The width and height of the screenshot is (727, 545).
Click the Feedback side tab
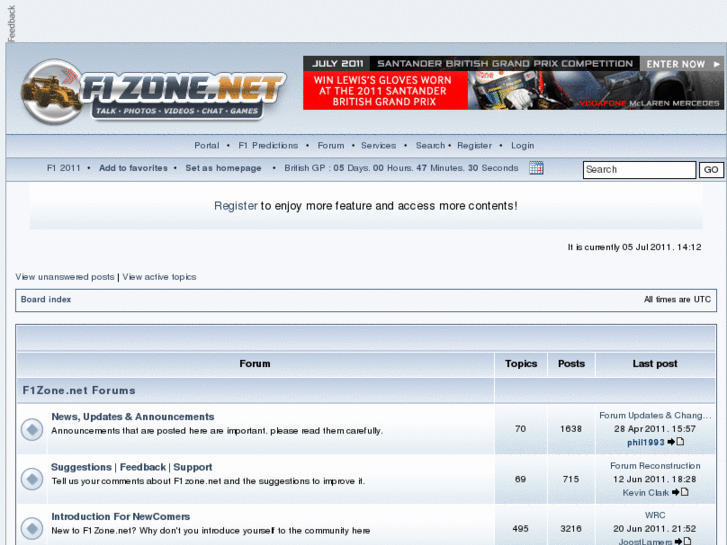click(12, 23)
